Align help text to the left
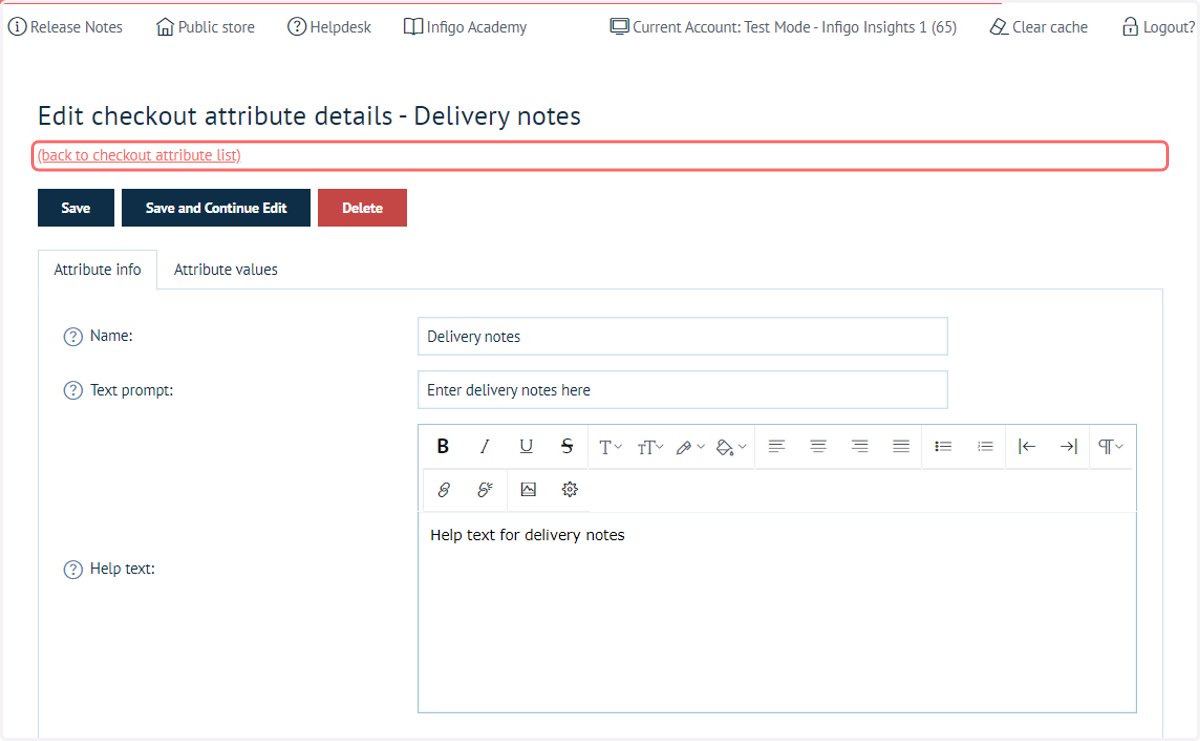The height and width of the screenshot is (741, 1200). (777, 447)
